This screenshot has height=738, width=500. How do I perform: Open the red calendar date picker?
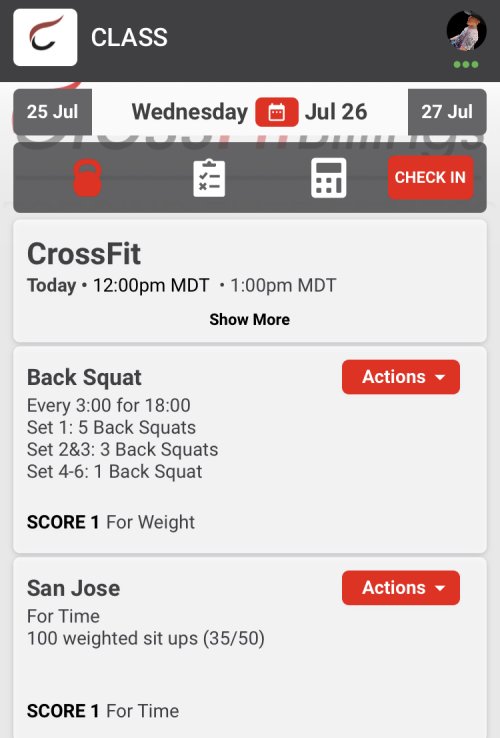point(277,112)
